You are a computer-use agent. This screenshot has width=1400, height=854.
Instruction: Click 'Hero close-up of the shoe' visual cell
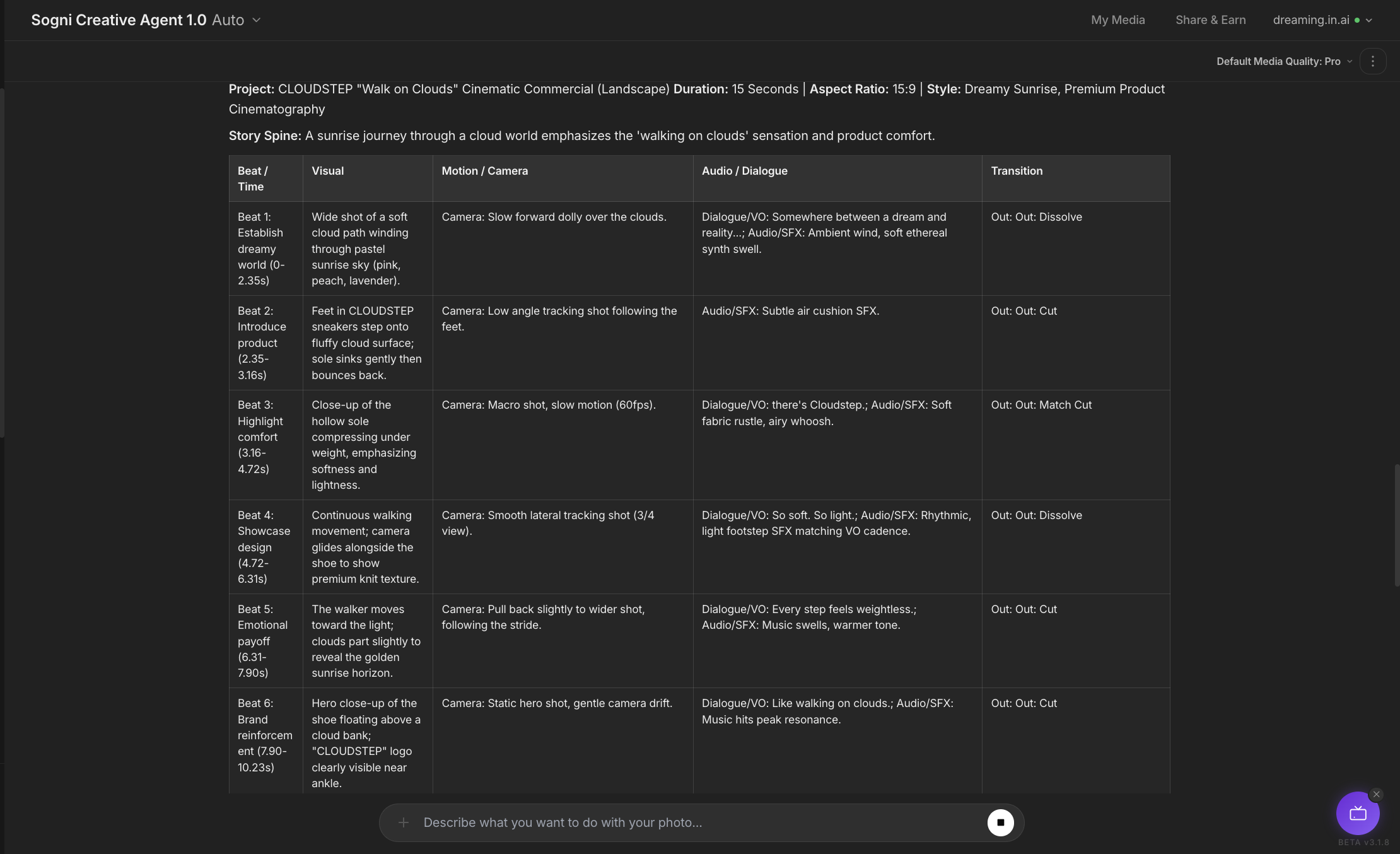click(368, 740)
